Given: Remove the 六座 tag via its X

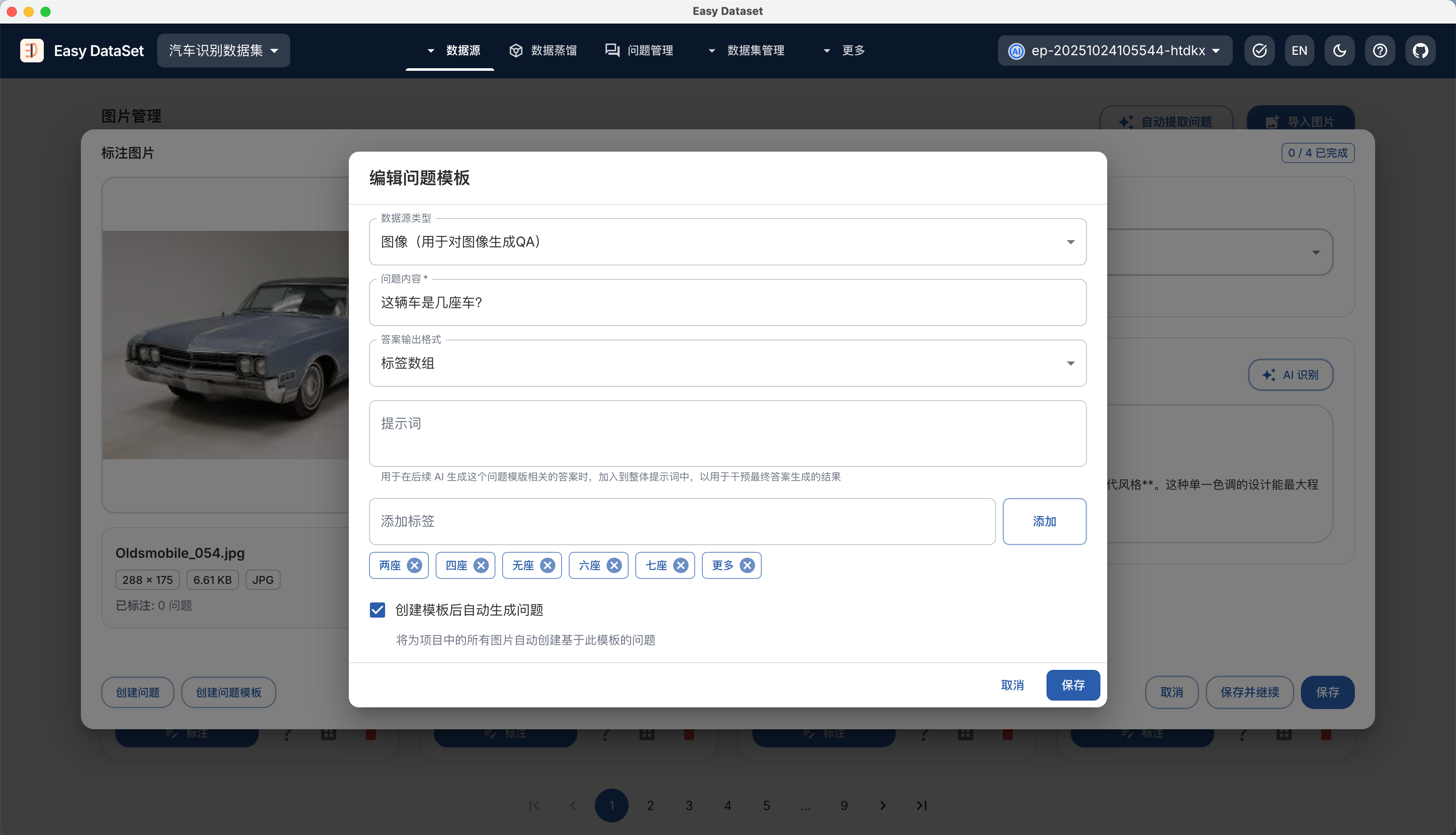Looking at the screenshot, I should click(613, 565).
